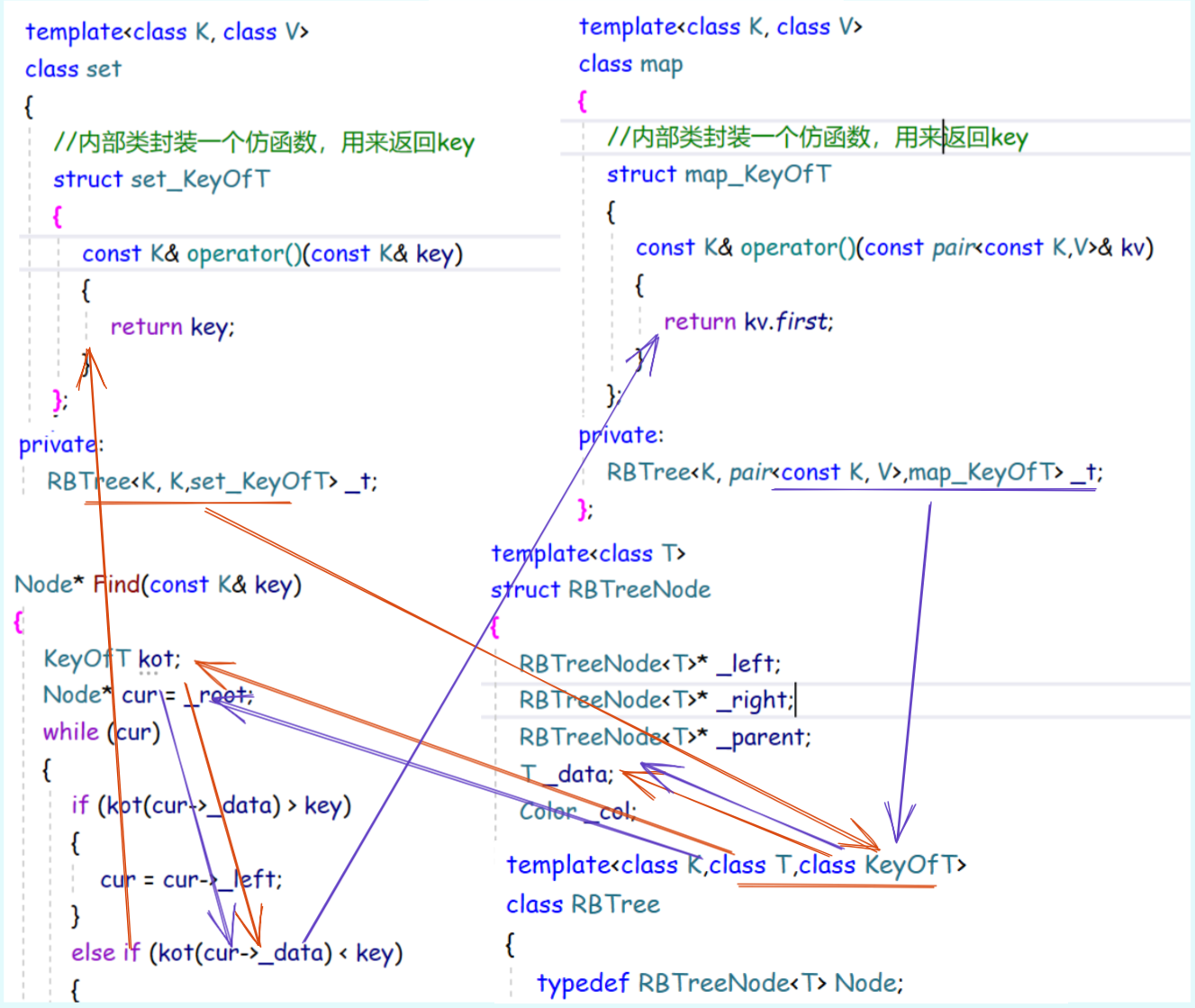The height and width of the screenshot is (1008, 1195).
Task: Click the 'KeyOfT kot;' declaration
Action: click(x=112, y=658)
